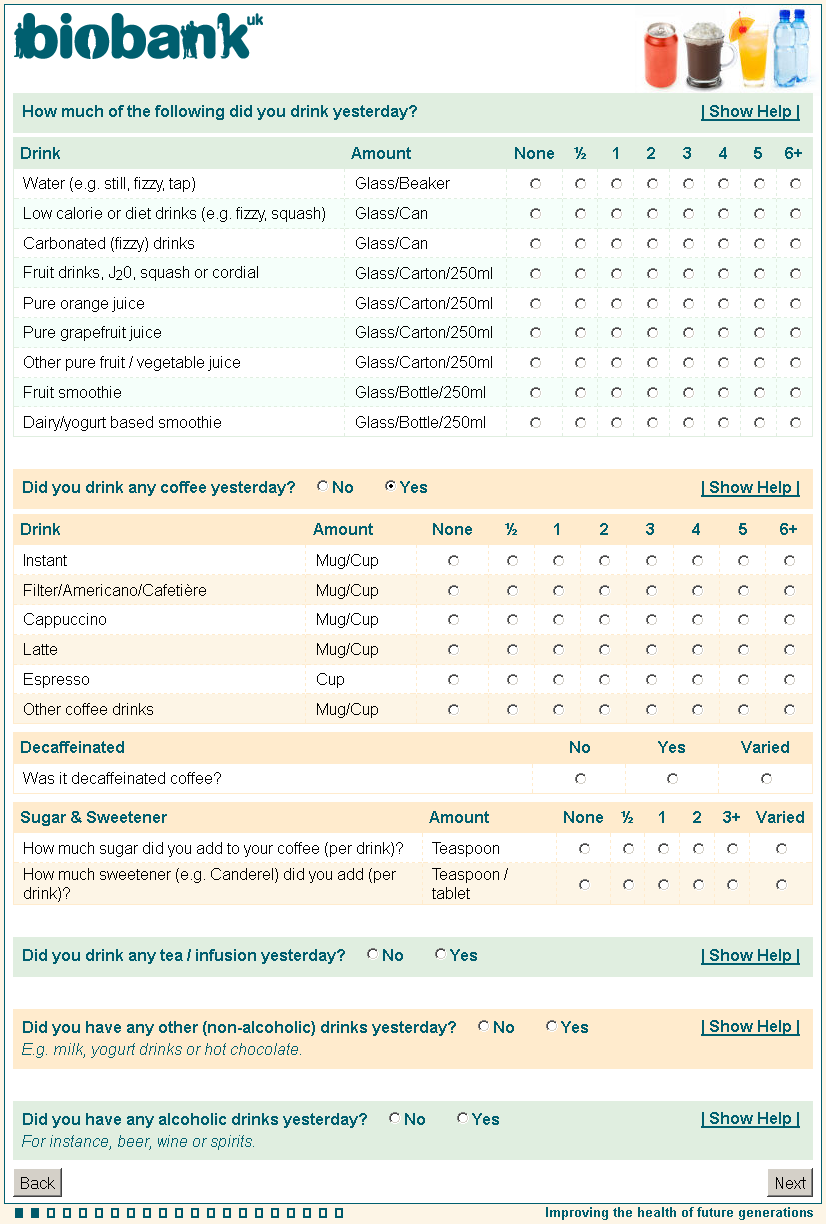Viewport: 826px width, 1224px height.
Task: Click the Back button
Action: tap(38, 1183)
